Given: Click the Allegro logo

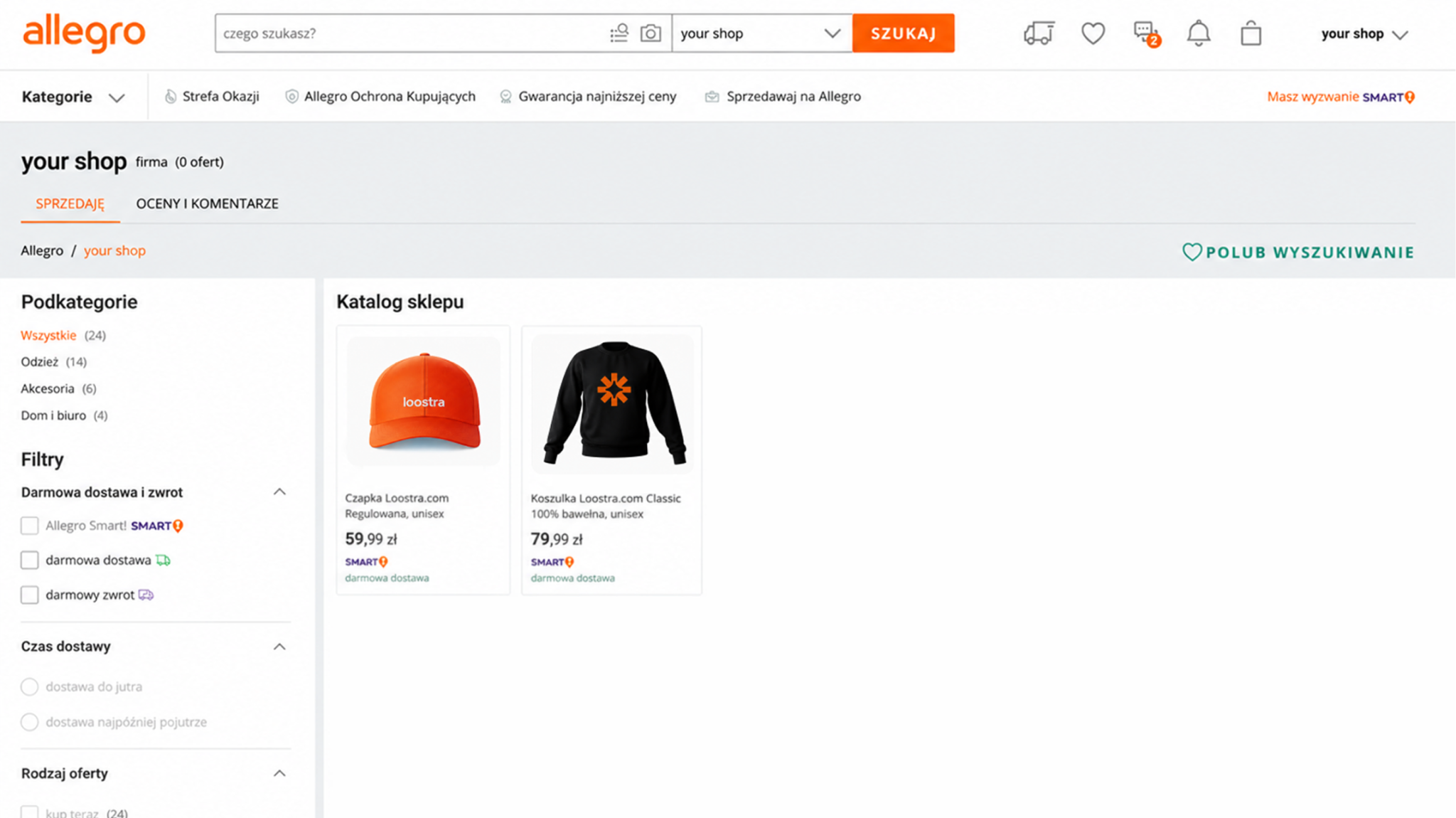Looking at the screenshot, I should click(84, 33).
